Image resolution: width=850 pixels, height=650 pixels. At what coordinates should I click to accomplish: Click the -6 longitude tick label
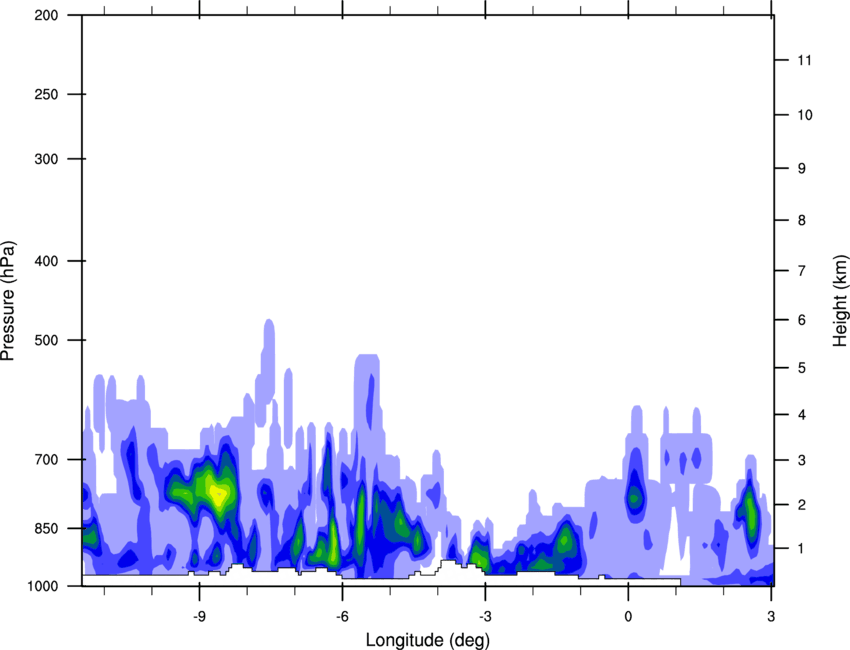[x=342, y=616]
